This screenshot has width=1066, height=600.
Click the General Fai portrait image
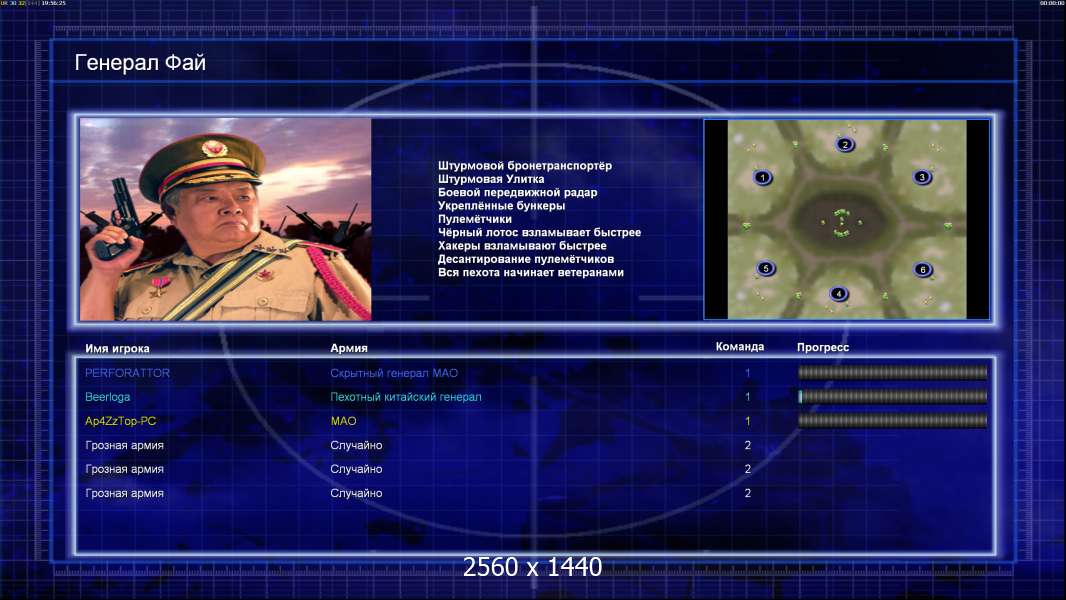(x=225, y=219)
